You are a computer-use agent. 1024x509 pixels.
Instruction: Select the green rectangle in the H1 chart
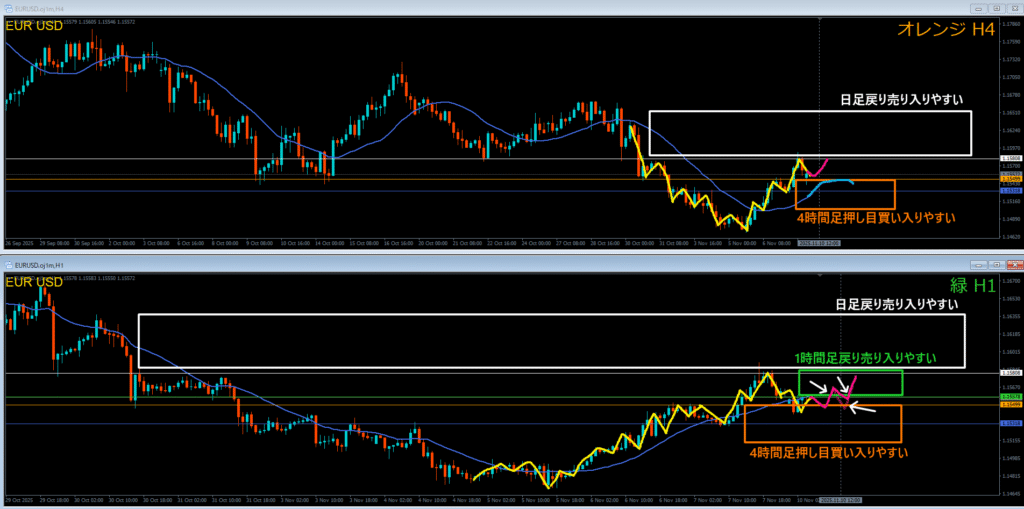(850, 371)
